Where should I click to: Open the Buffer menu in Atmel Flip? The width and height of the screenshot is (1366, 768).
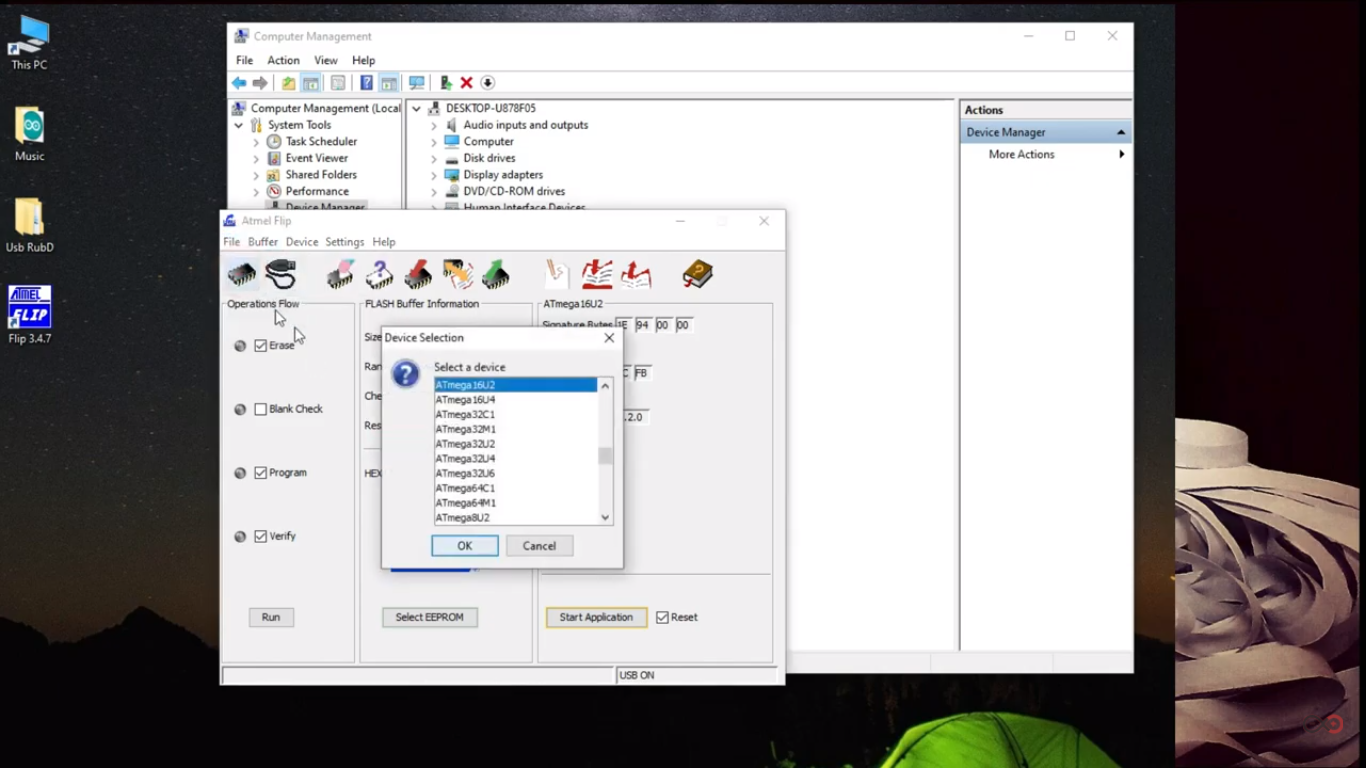coord(263,242)
